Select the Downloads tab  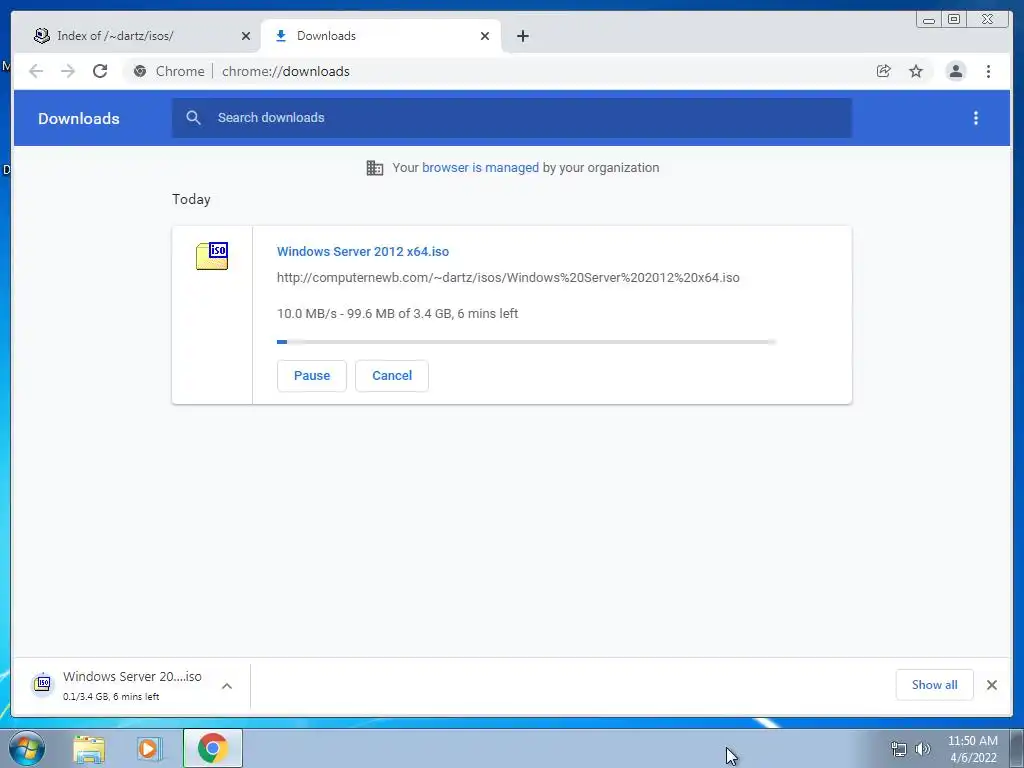click(x=381, y=36)
